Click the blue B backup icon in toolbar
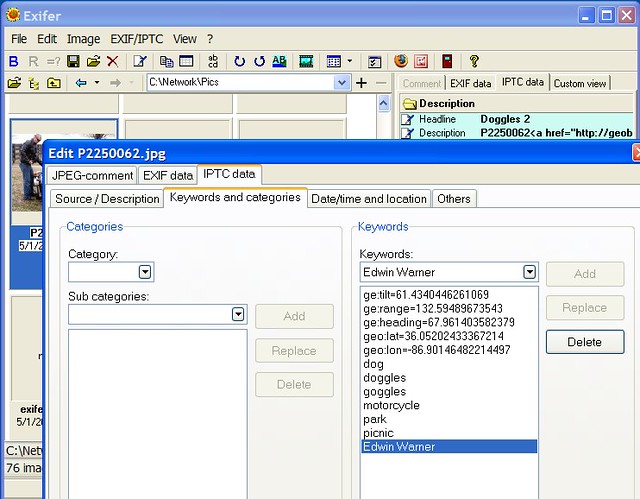The image size is (640, 499). (x=14, y=61)
